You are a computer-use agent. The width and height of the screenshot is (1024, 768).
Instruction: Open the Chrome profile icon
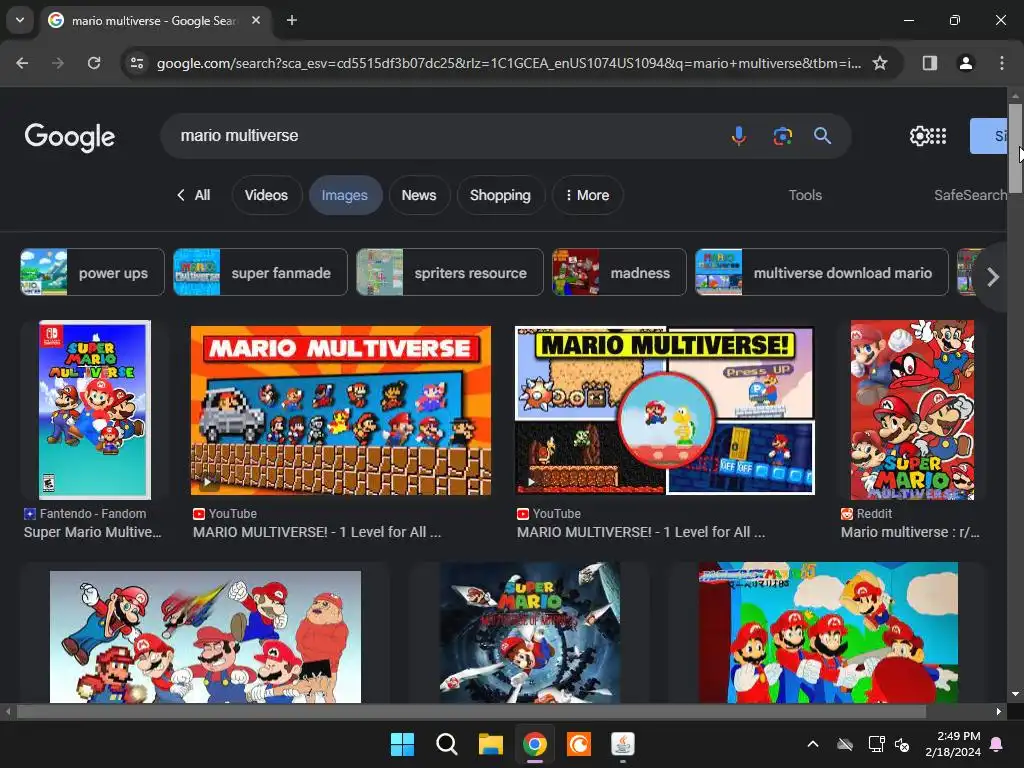coord(966,63)
